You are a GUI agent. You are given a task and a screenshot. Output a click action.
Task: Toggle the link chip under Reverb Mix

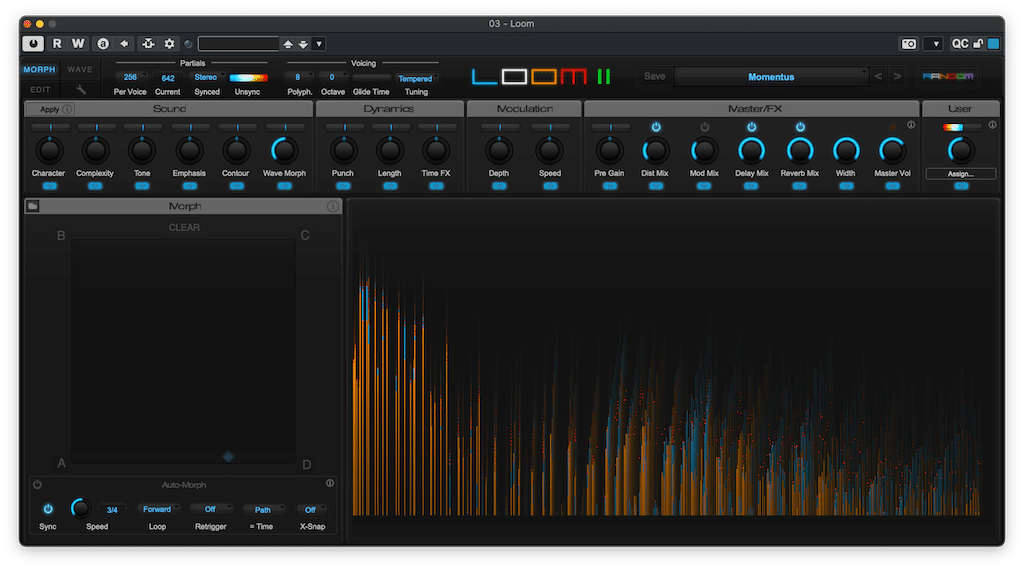click(x=799, y=186)
